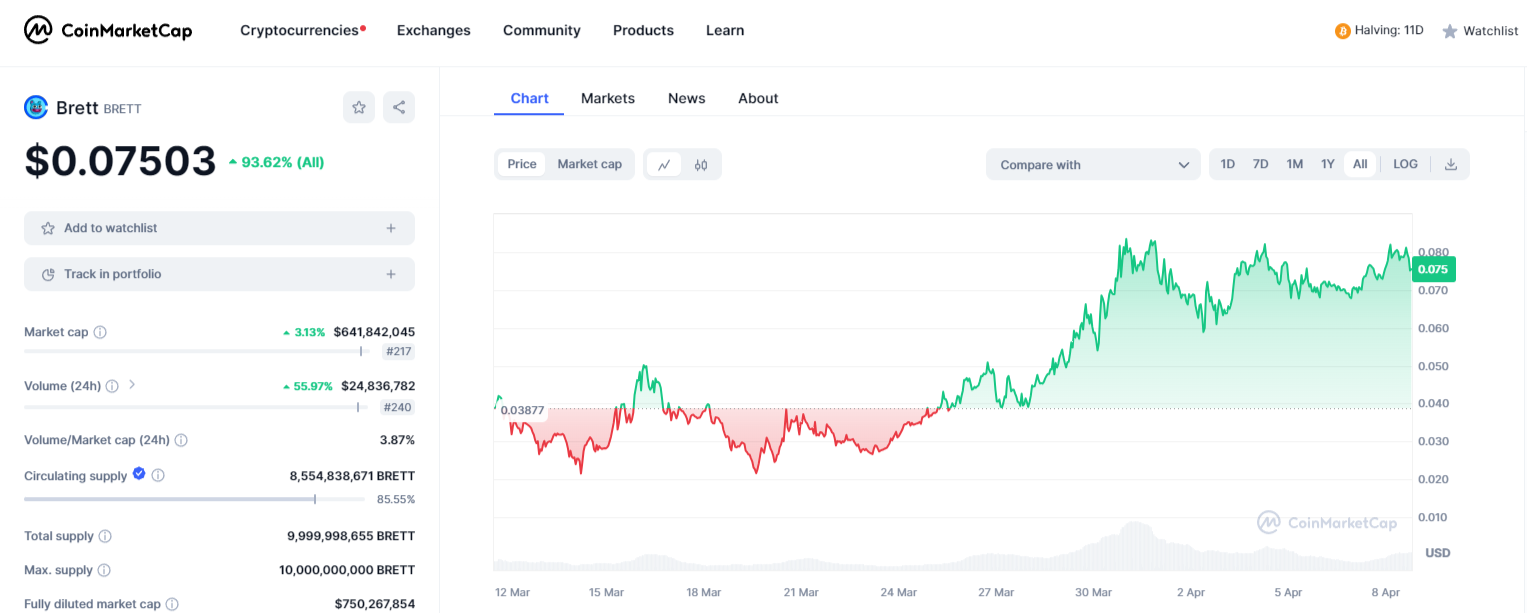Toggle chart display to Market cap
The width and height of the screenshot is (1527, 613).
(590, 164)
